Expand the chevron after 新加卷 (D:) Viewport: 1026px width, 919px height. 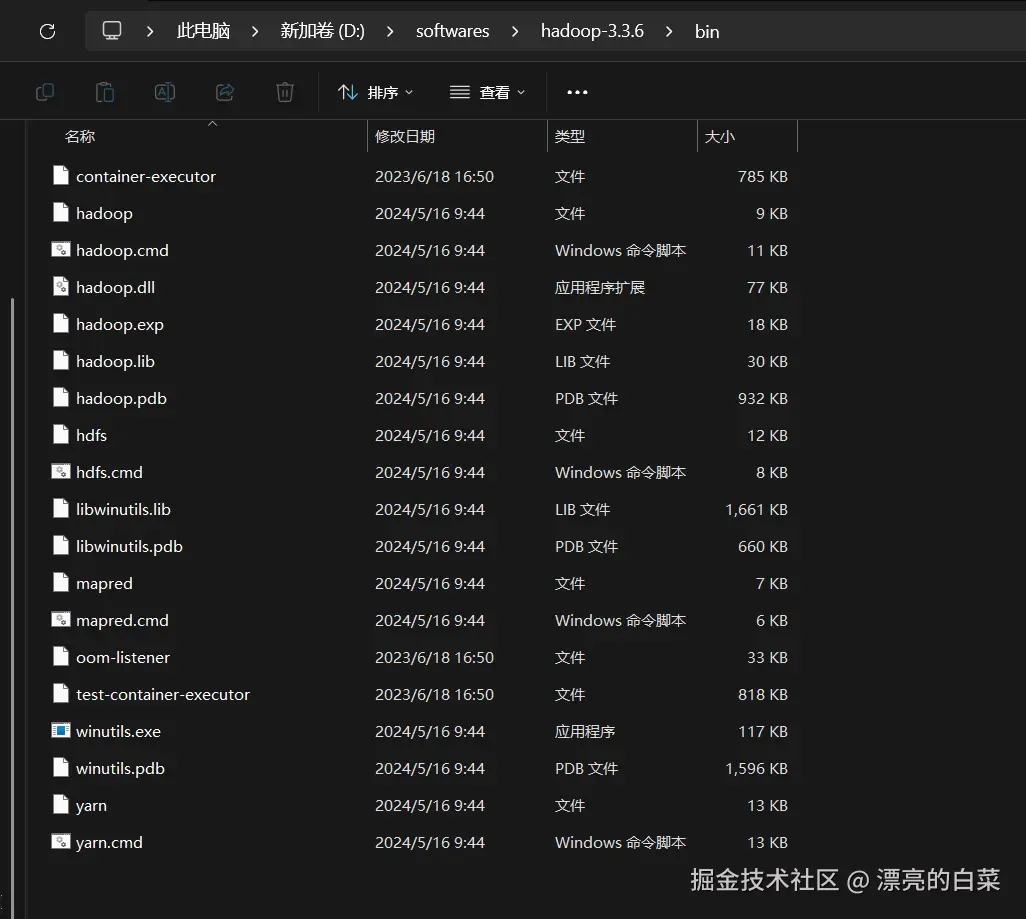[390, 31]
